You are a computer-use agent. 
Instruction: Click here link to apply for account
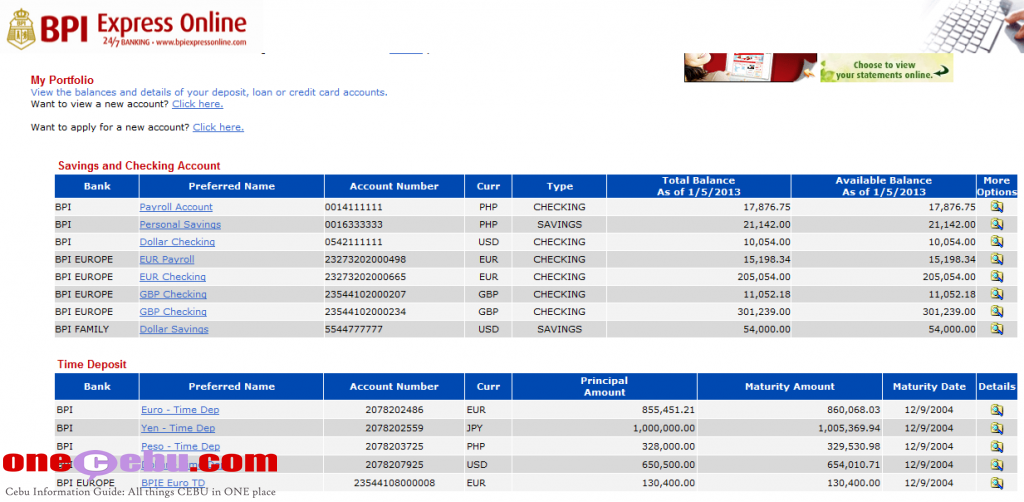[218, 127]
